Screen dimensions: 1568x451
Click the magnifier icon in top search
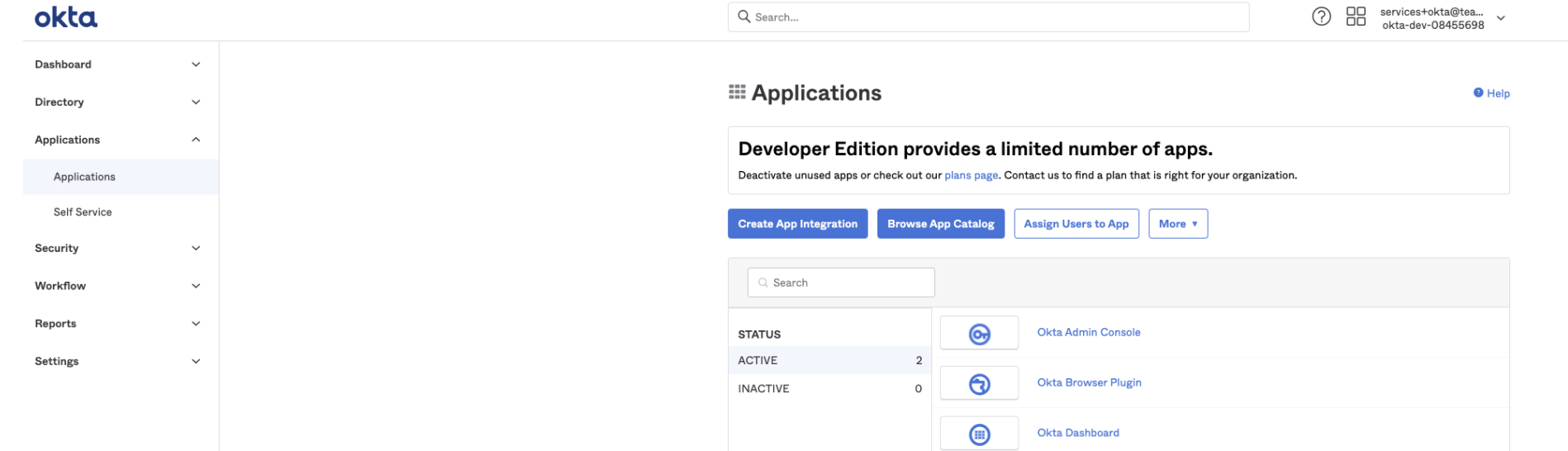tap(744, 17)
